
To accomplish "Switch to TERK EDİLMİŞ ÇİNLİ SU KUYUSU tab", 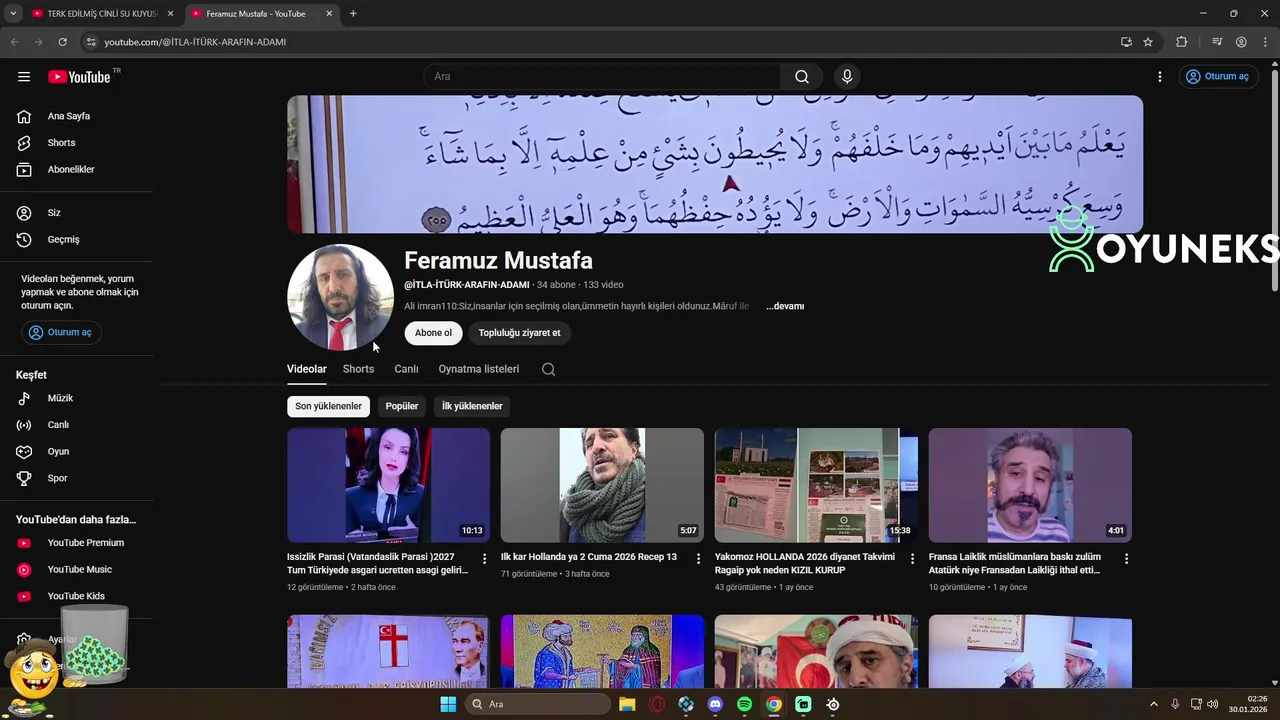I will tap(103, 14).
